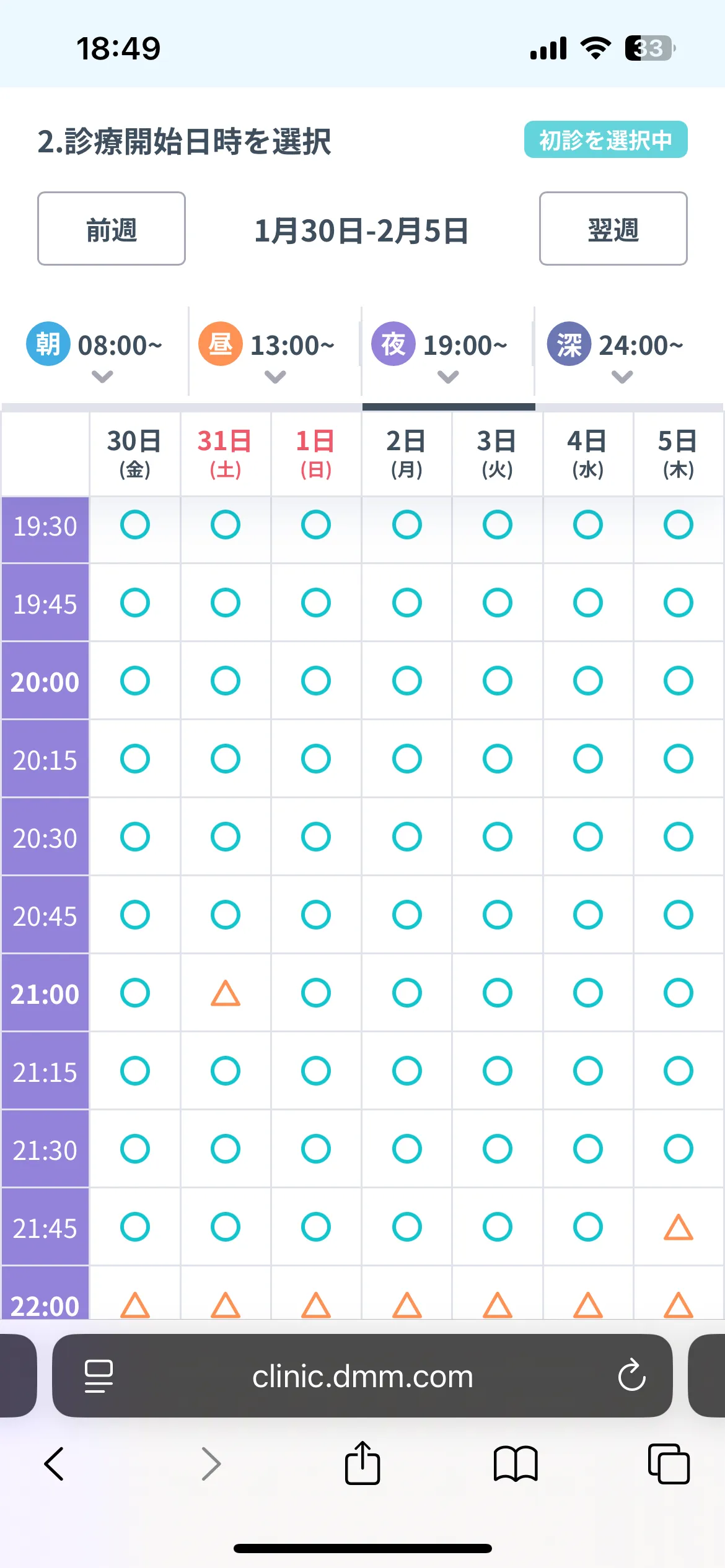Tap the clinic.dmm.com address field

tap(362, 1376)
